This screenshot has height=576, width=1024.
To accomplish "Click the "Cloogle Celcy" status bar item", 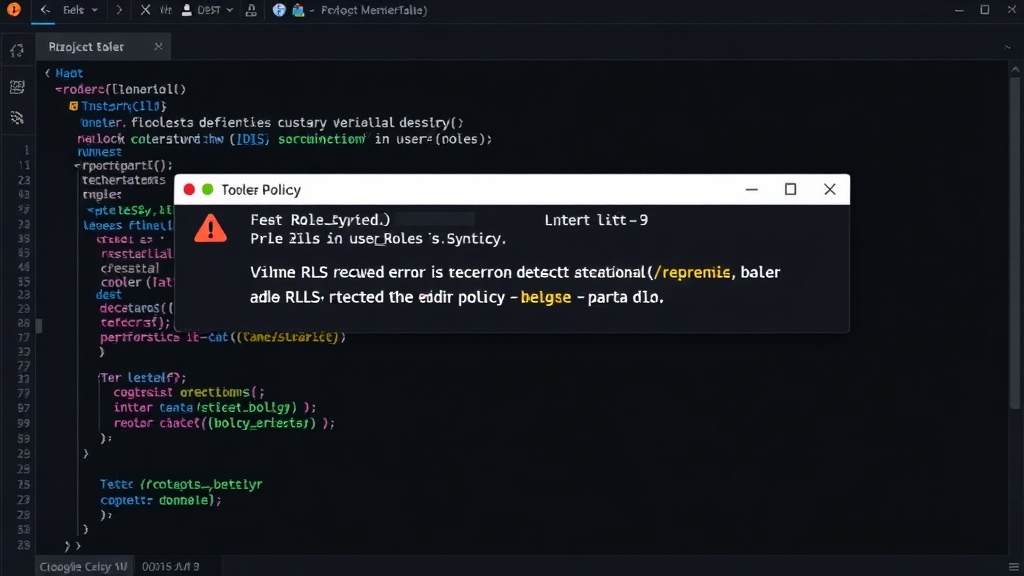I will pos(84,566).
